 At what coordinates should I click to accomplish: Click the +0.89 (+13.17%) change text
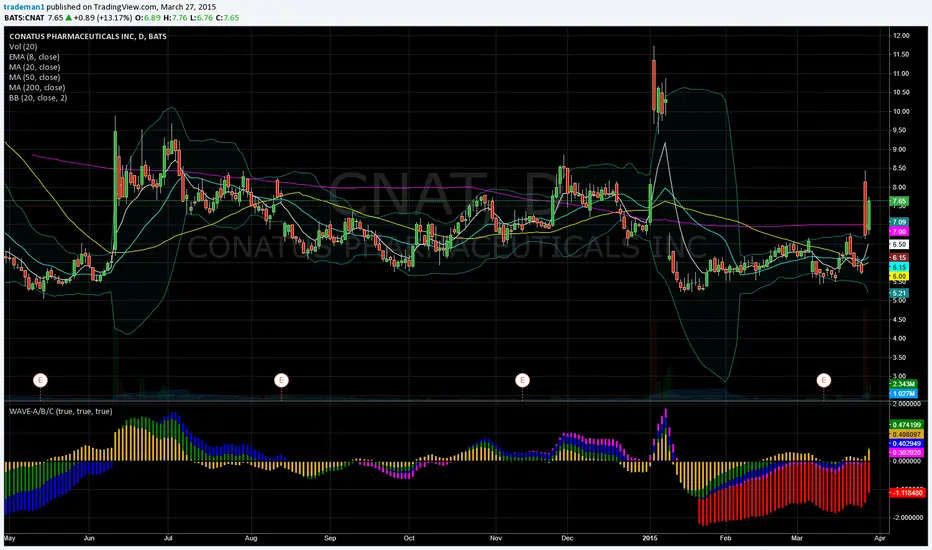103,18
